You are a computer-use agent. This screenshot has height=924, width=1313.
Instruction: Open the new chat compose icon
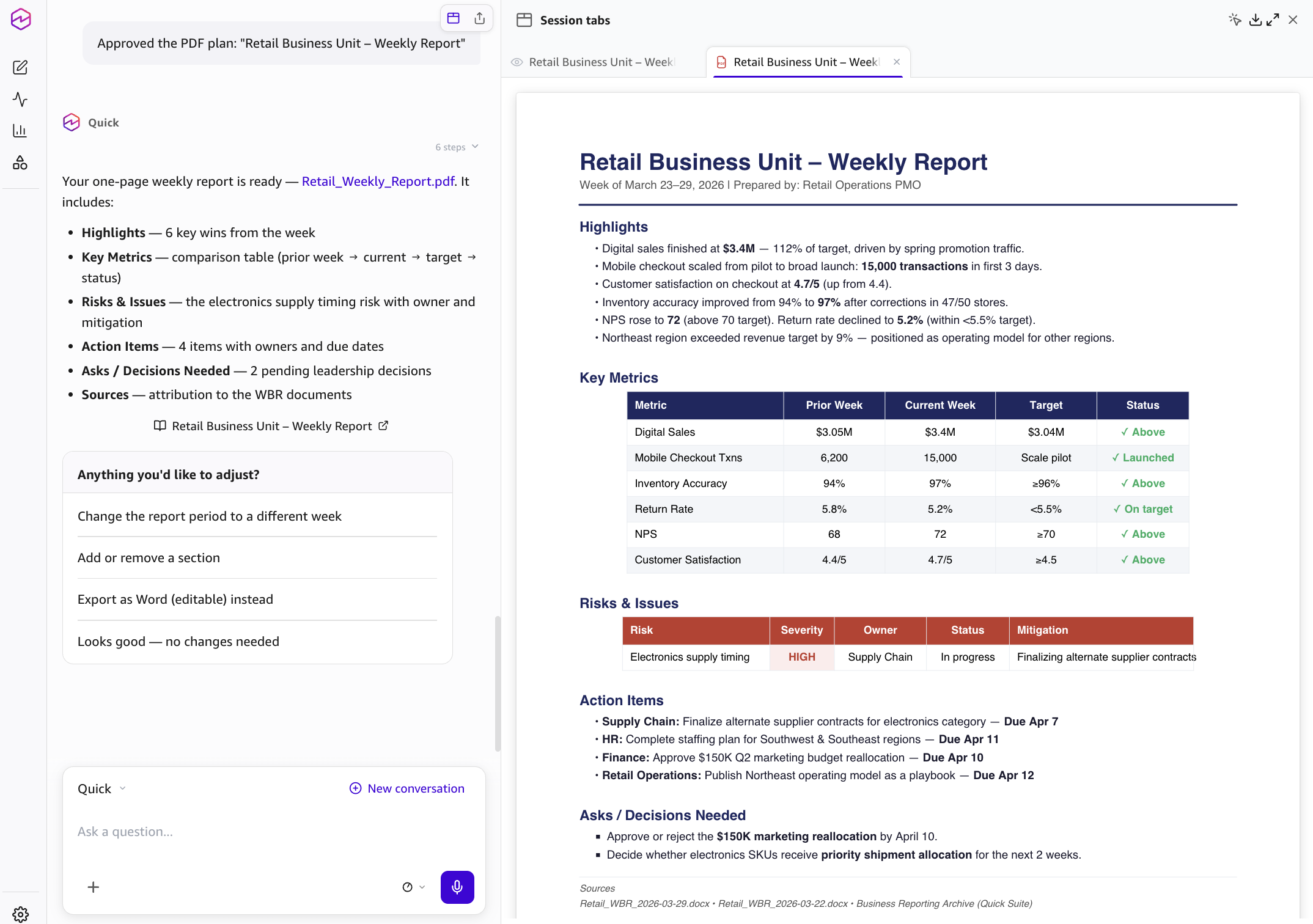click(x=20, y=67)
